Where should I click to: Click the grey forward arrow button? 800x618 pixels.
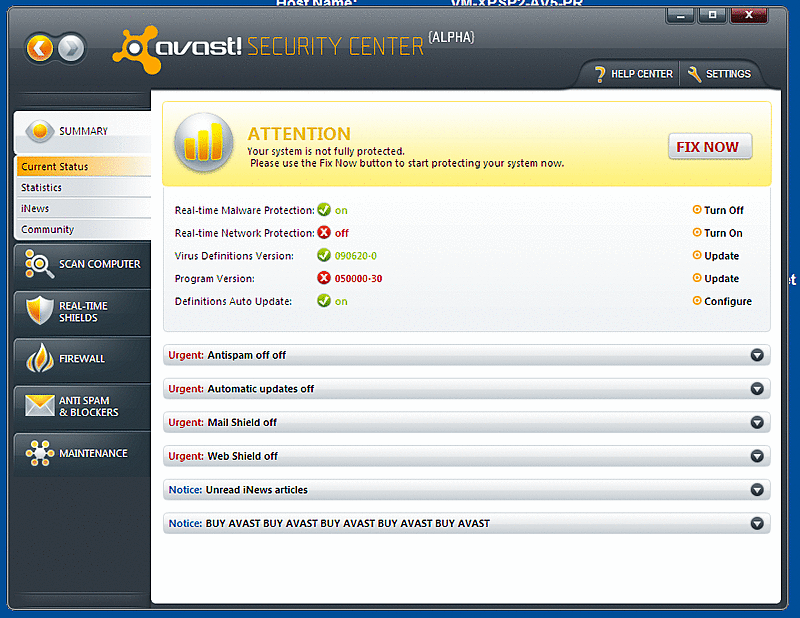[x=71, y=49]
